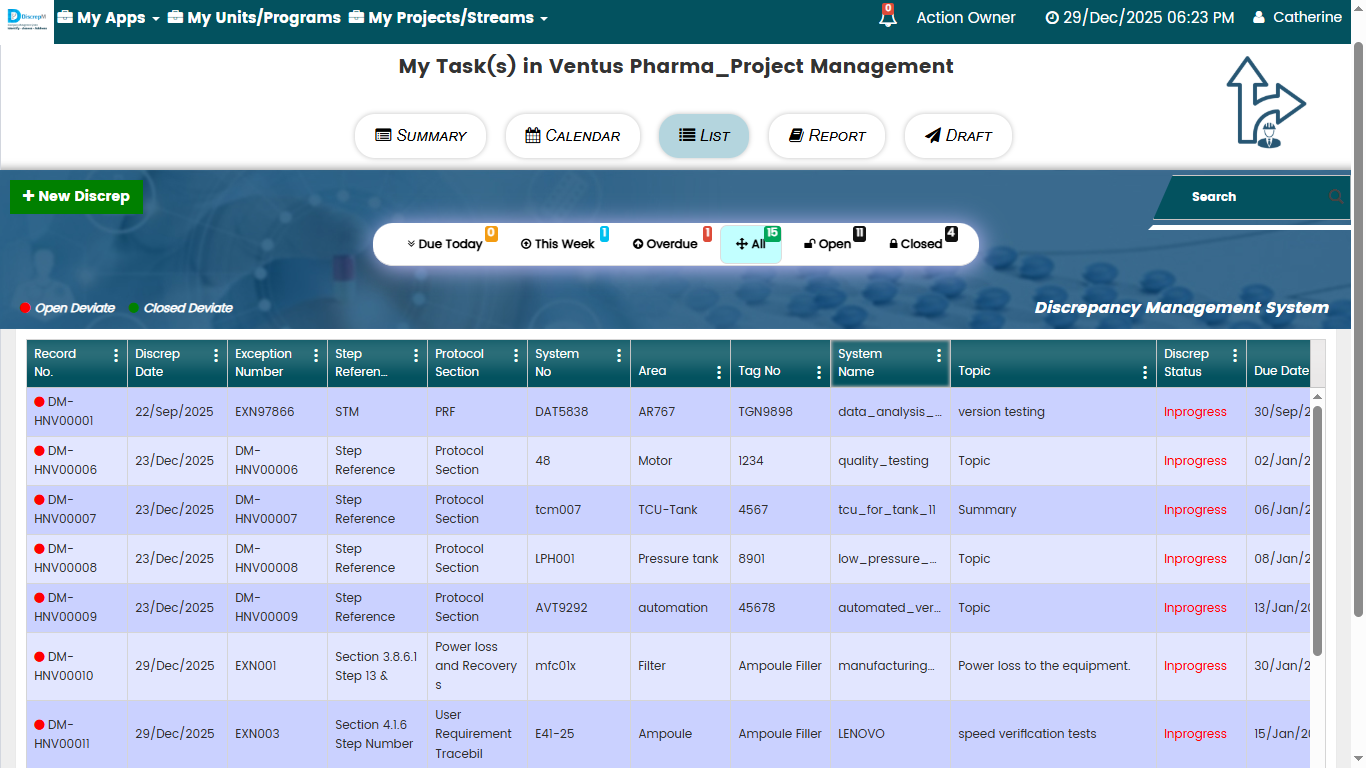1366x768 pixels.
Task: Show only Closed discrepancies
Action: [915, 244]
